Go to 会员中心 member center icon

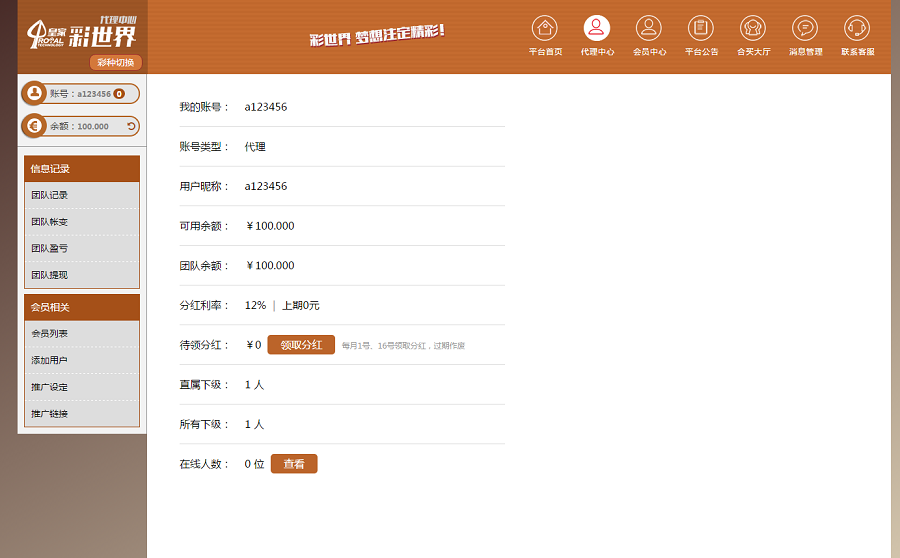pos(649,28)
